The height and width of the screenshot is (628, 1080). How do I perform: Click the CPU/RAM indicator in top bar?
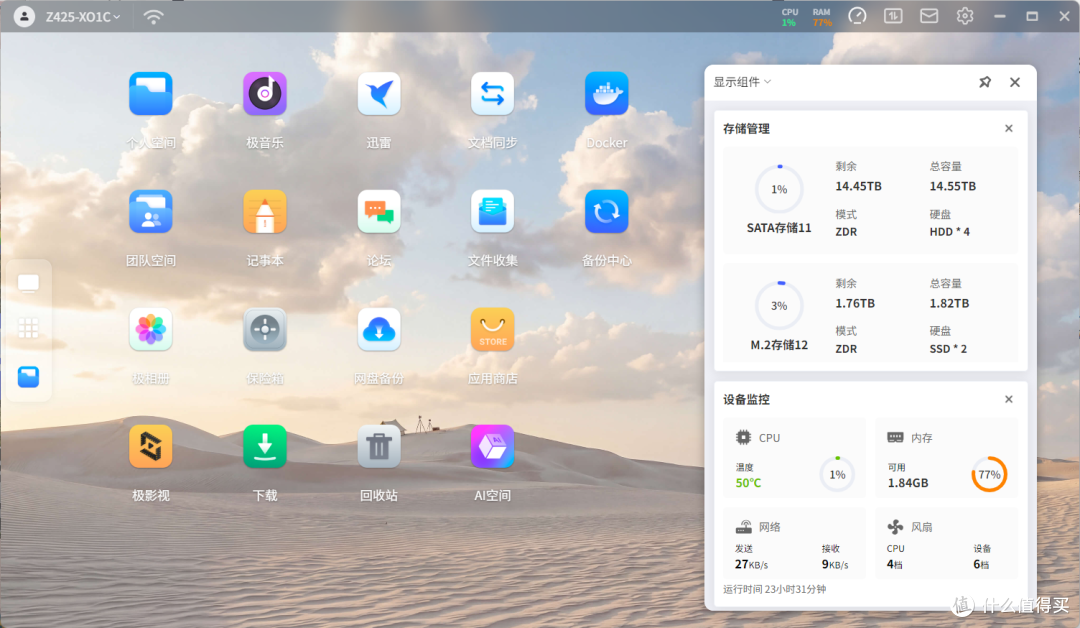tap(806, 17)
